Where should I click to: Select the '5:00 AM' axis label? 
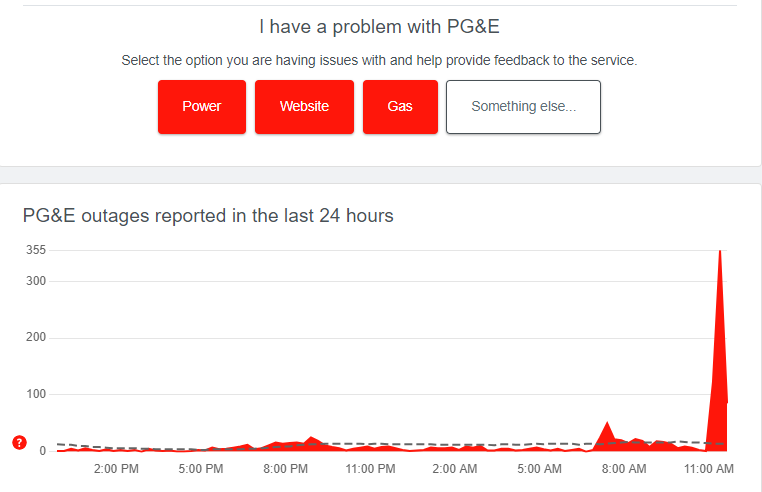539,469
